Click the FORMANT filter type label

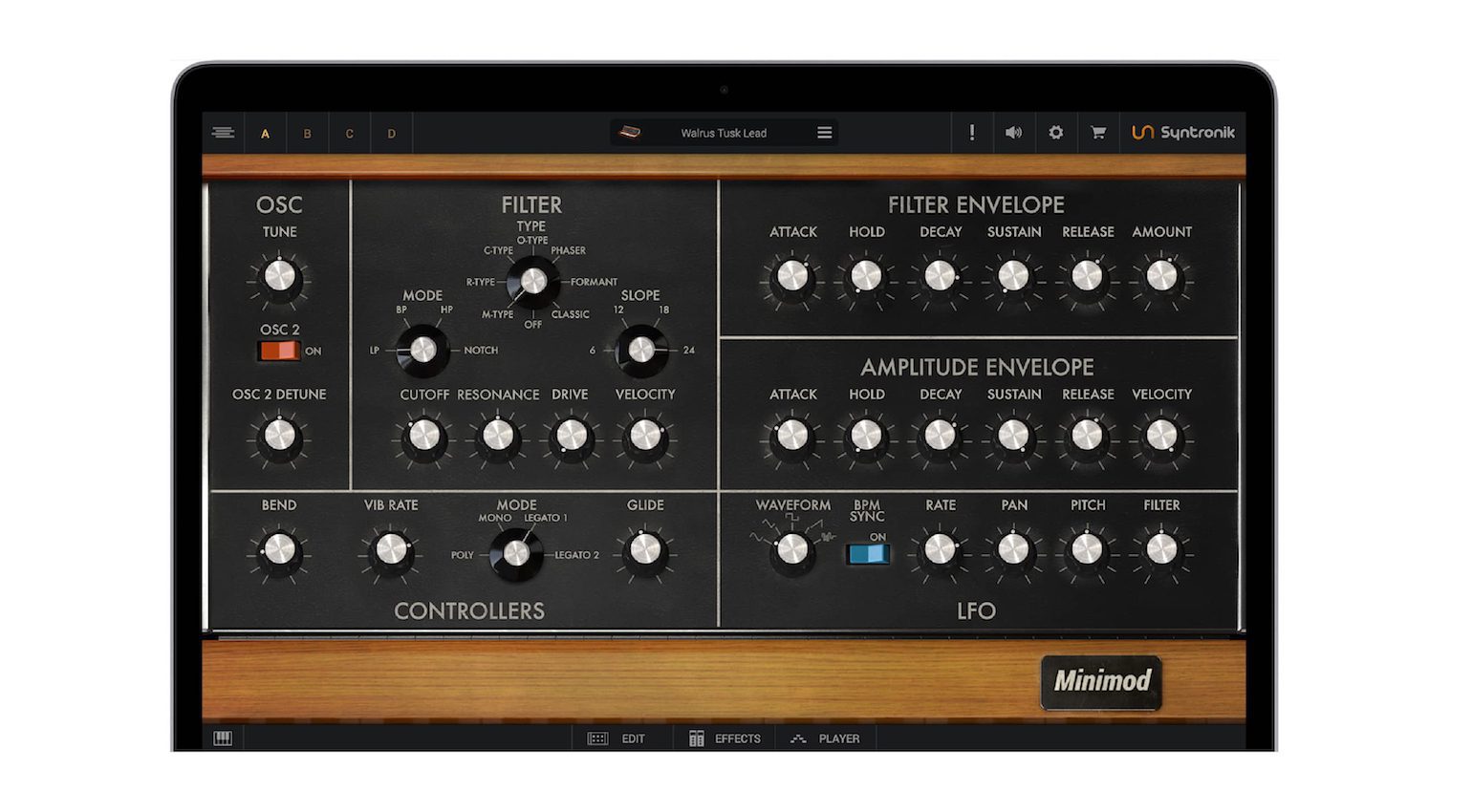[594, 282]
